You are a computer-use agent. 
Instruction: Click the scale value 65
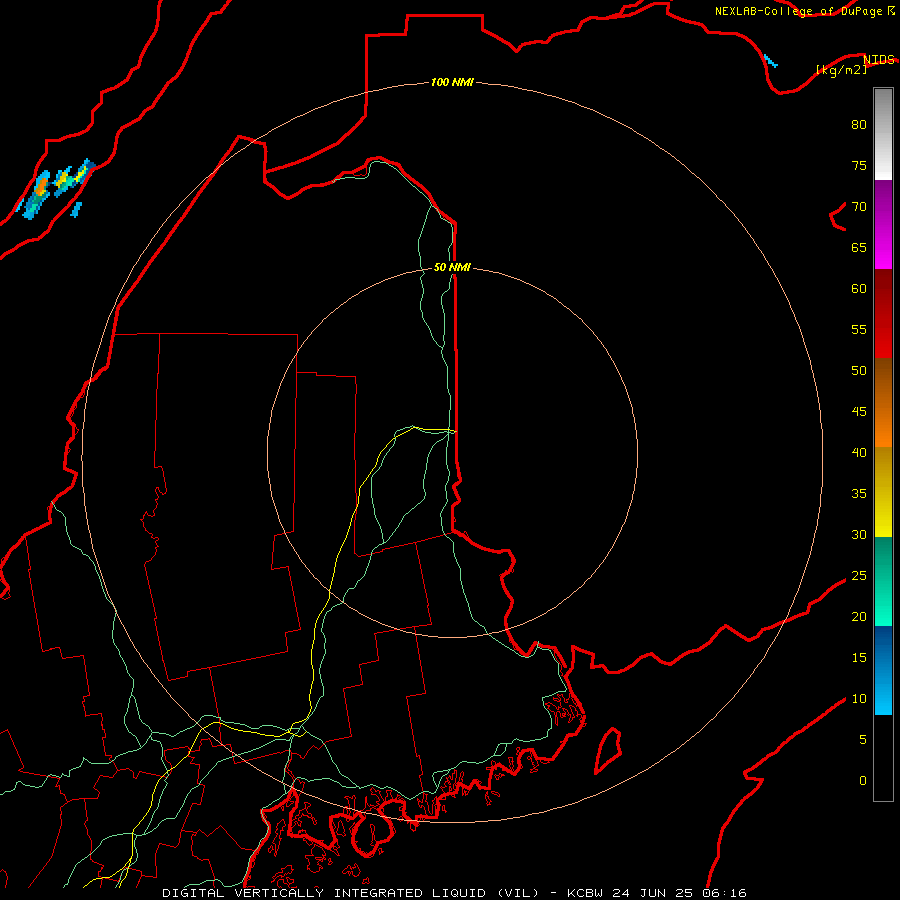coord(859,247)
